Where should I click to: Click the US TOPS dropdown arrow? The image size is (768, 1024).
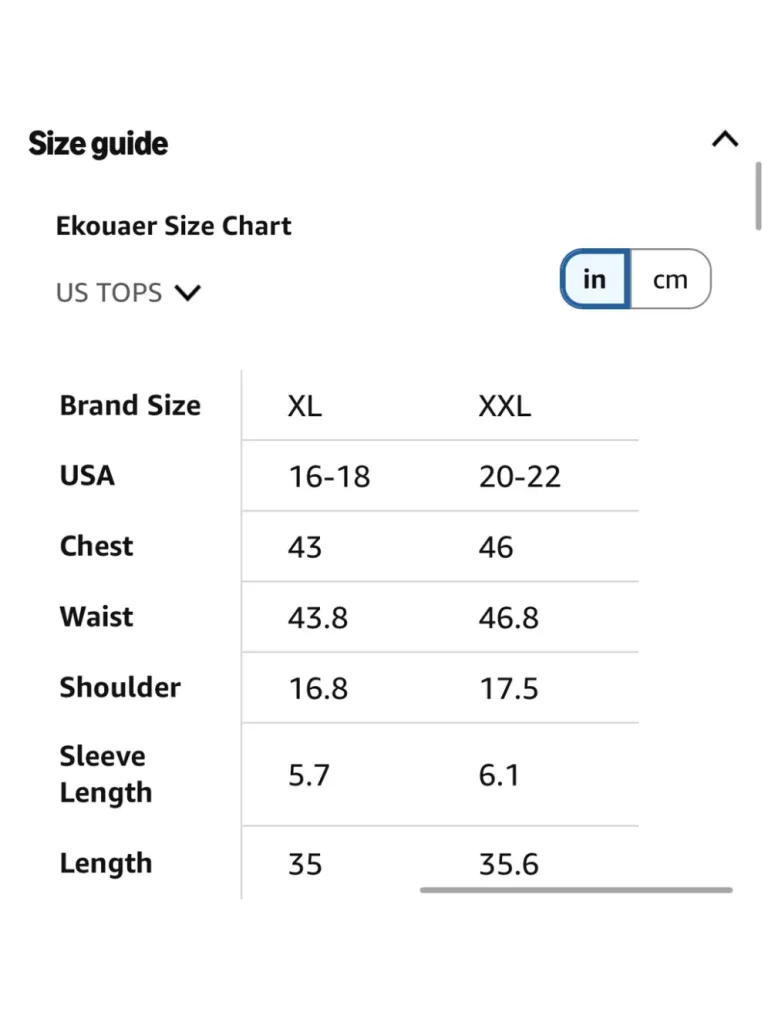(x=188, y=293)
